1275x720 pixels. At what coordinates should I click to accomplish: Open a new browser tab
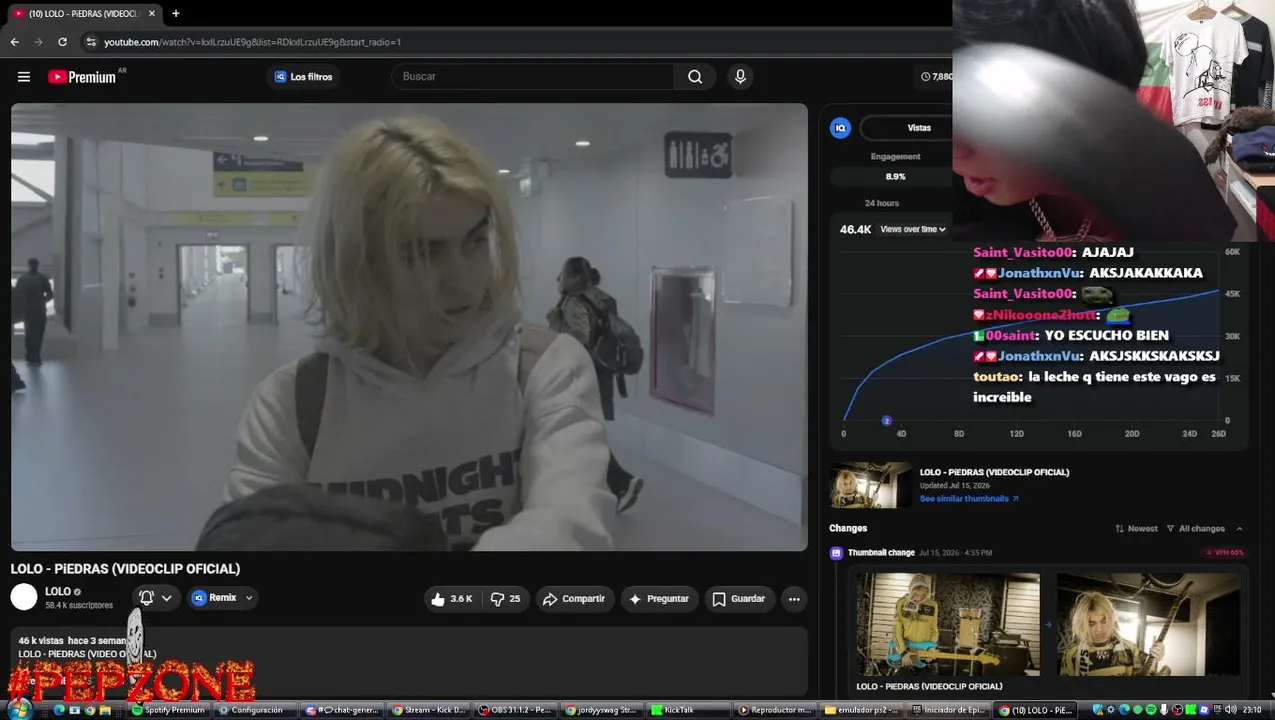pos(176,13)
